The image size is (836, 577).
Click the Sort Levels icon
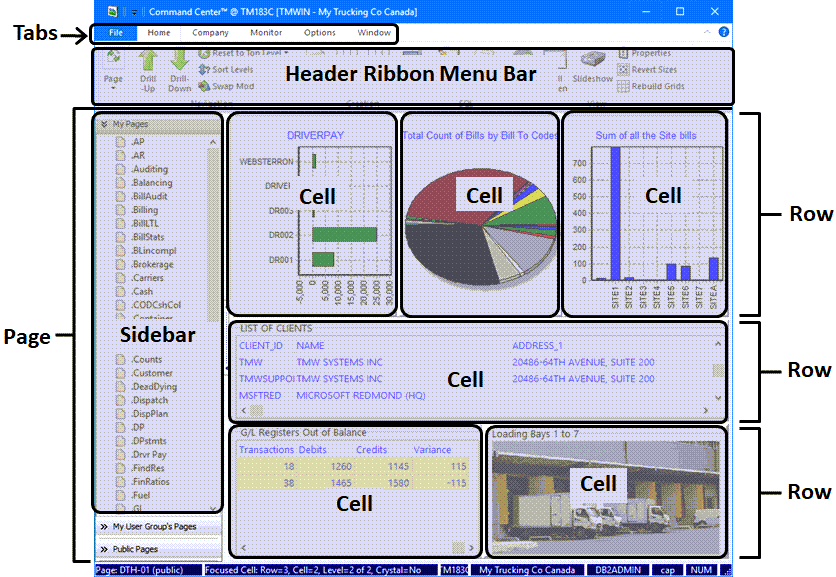203,71
